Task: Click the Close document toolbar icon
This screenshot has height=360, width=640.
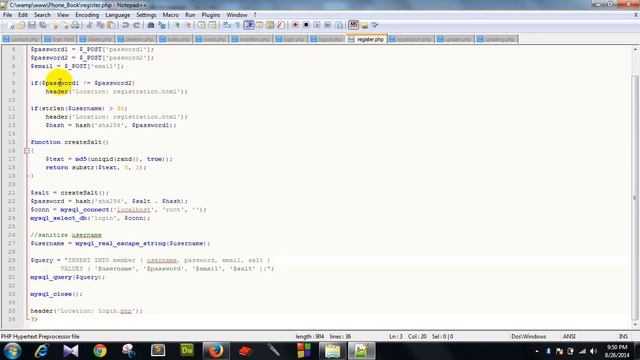Action: [54, 25]
